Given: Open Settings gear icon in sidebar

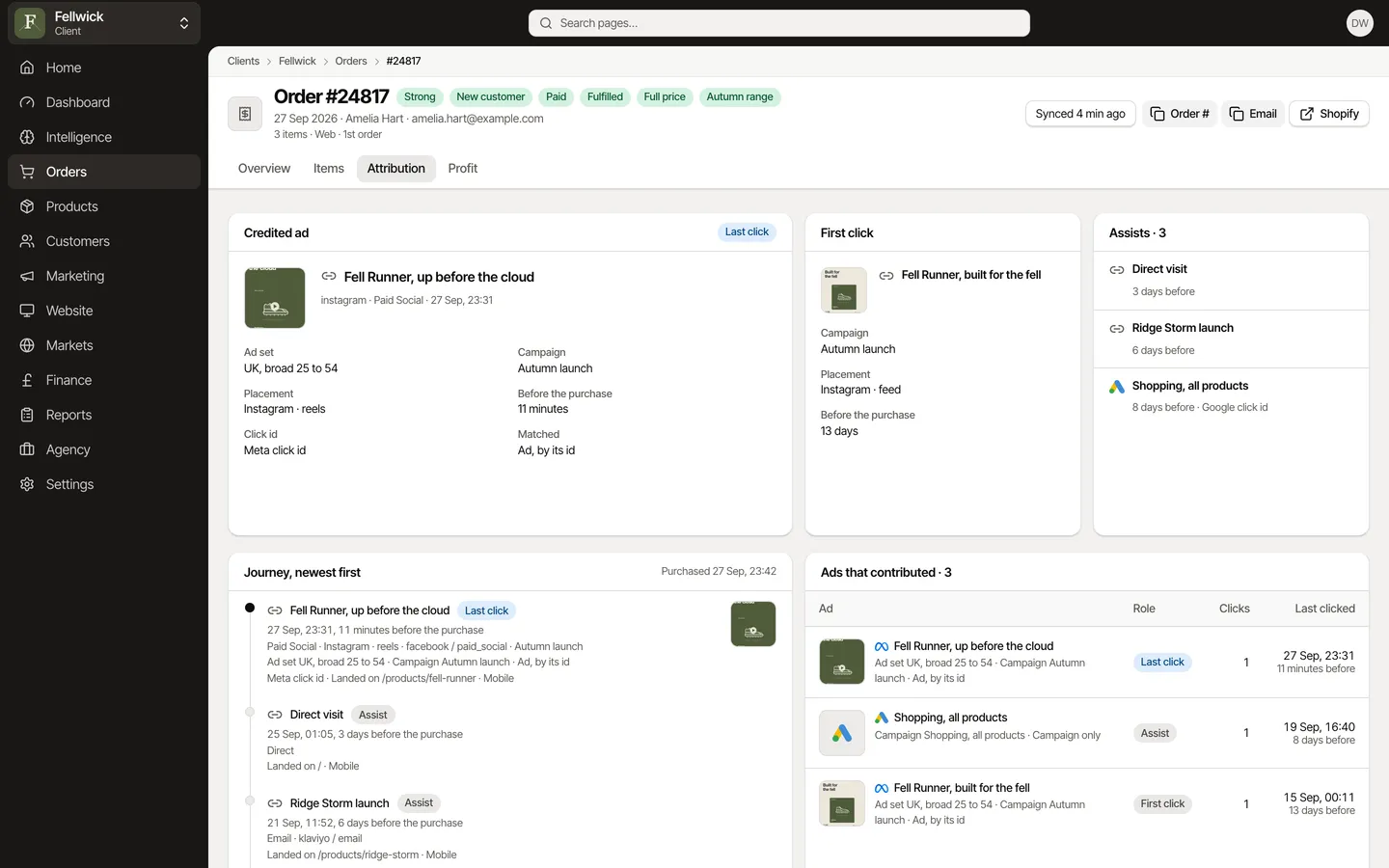Looking at the screenshot, I should click(27, 484).
